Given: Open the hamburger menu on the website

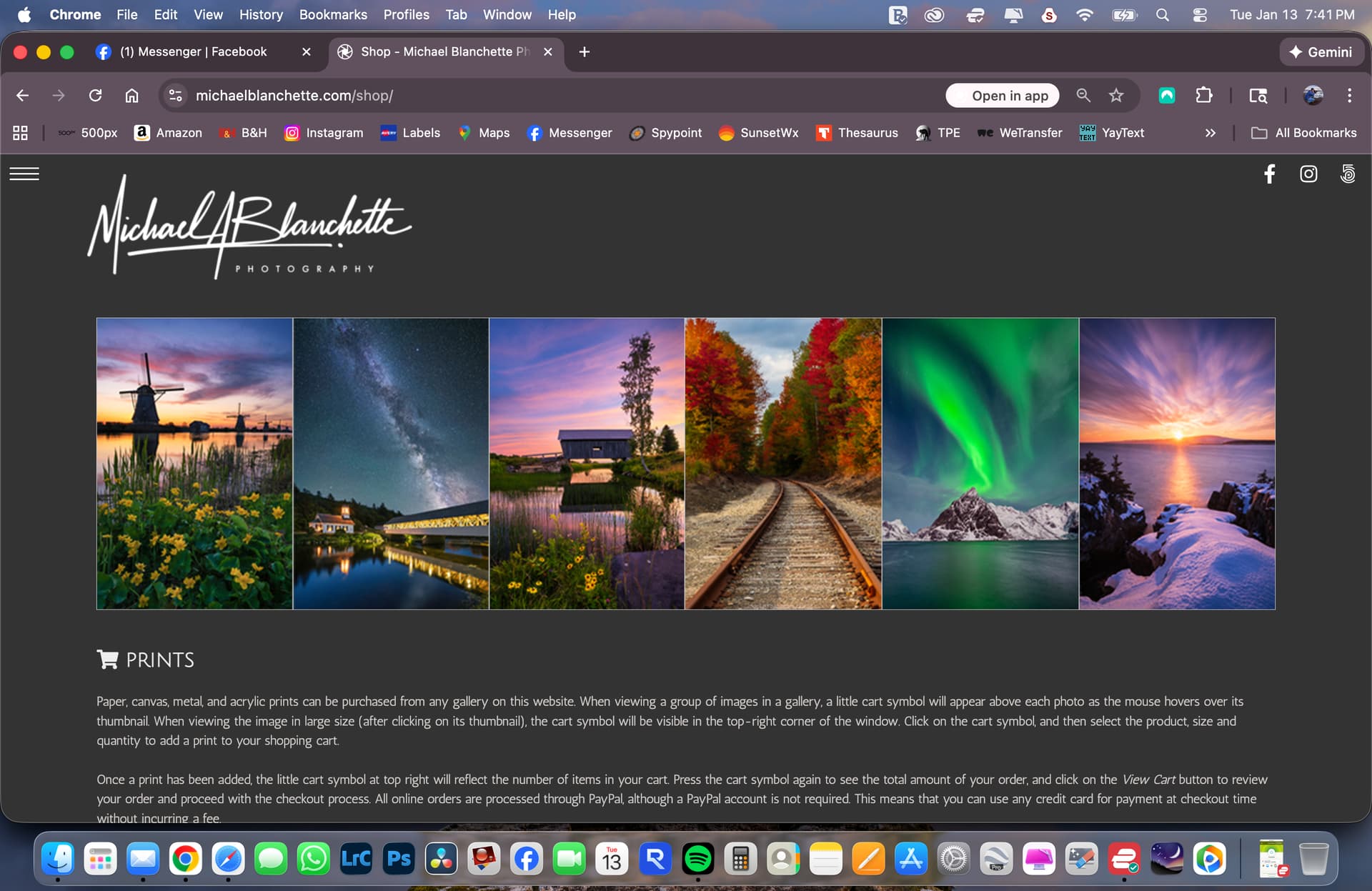Looking at the screenshot, I should [24, 174].
